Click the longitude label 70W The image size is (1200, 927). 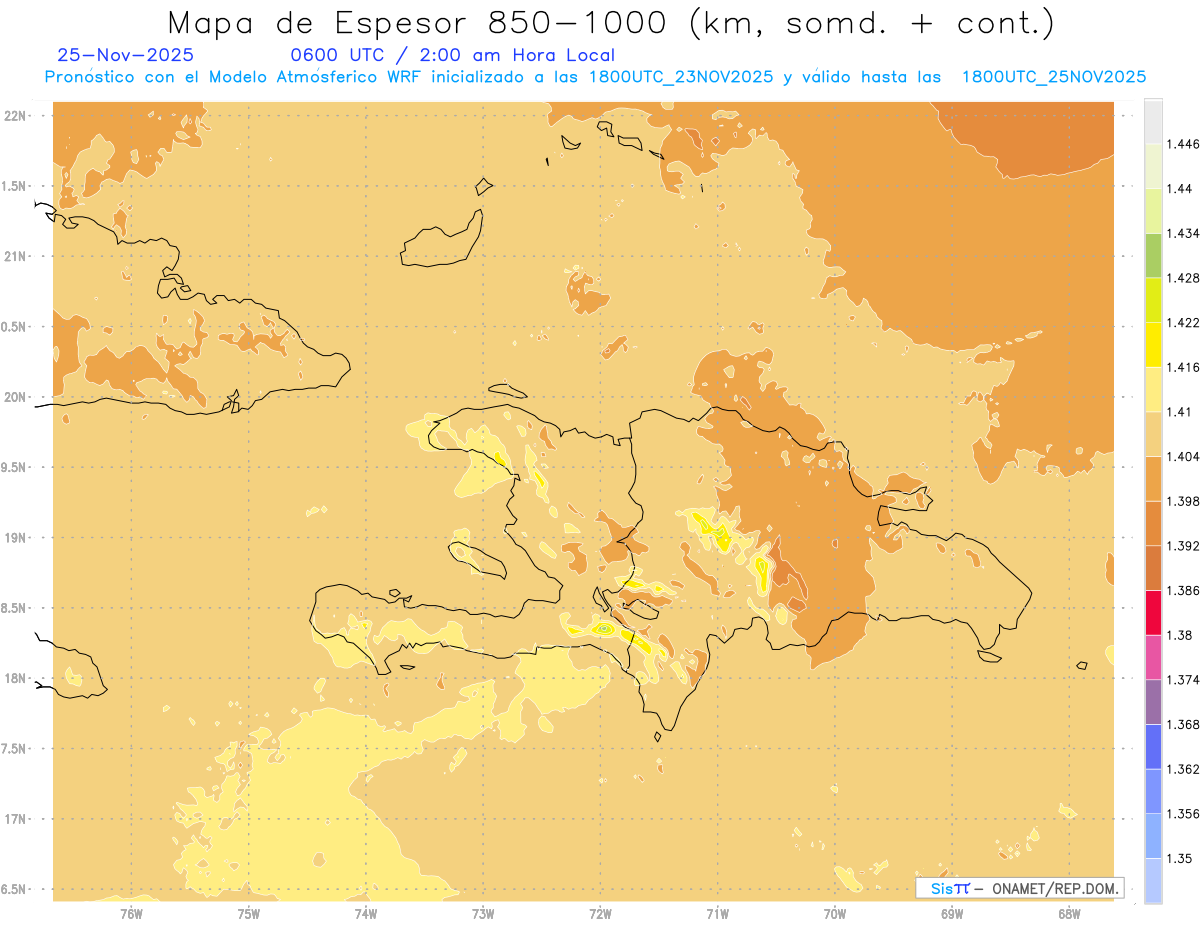(835, 914)
